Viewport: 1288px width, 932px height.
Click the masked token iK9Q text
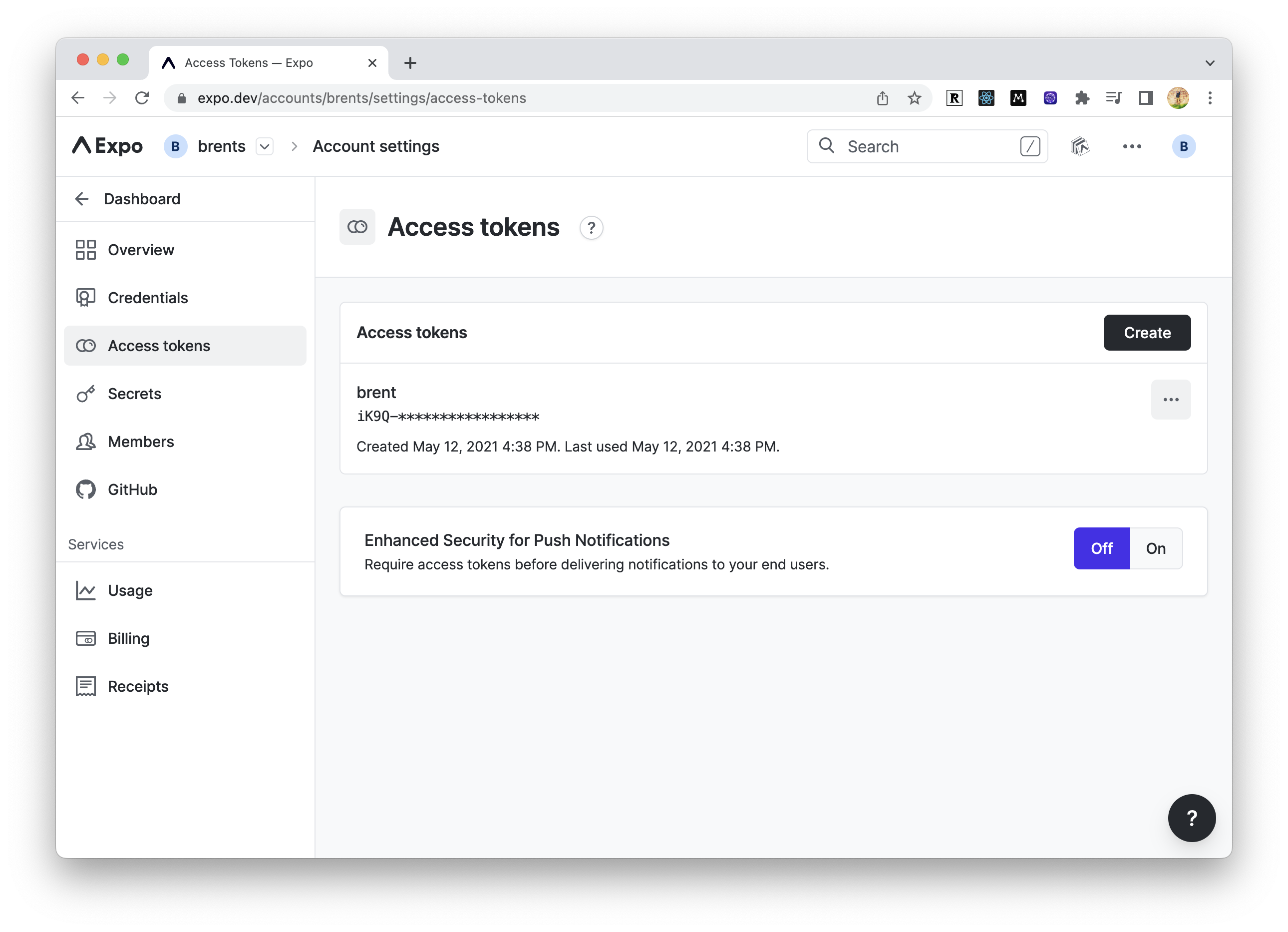click(x=448, y=417)
